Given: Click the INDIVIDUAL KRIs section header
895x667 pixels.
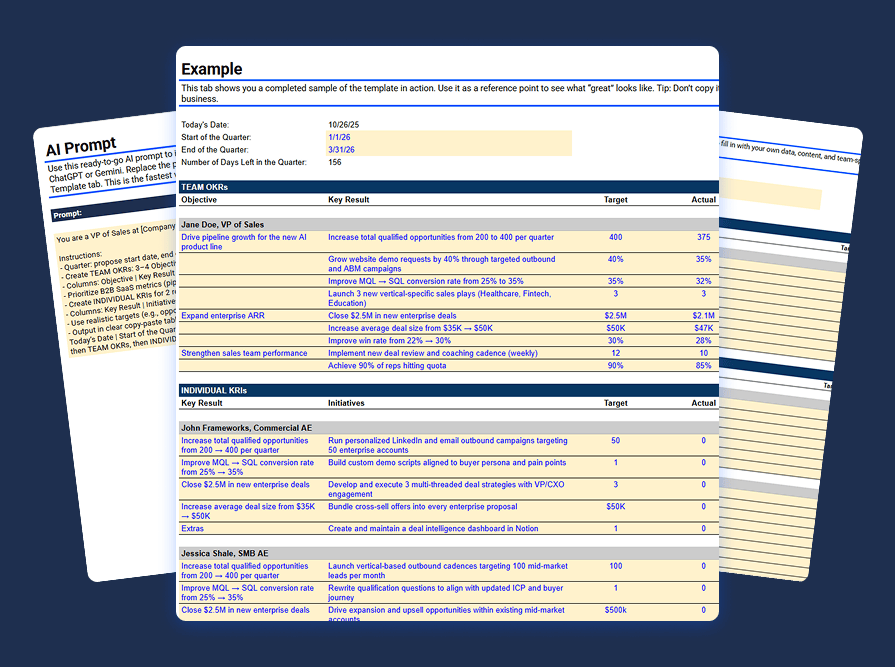Looking at the screenshot, I should coord(448,390).
